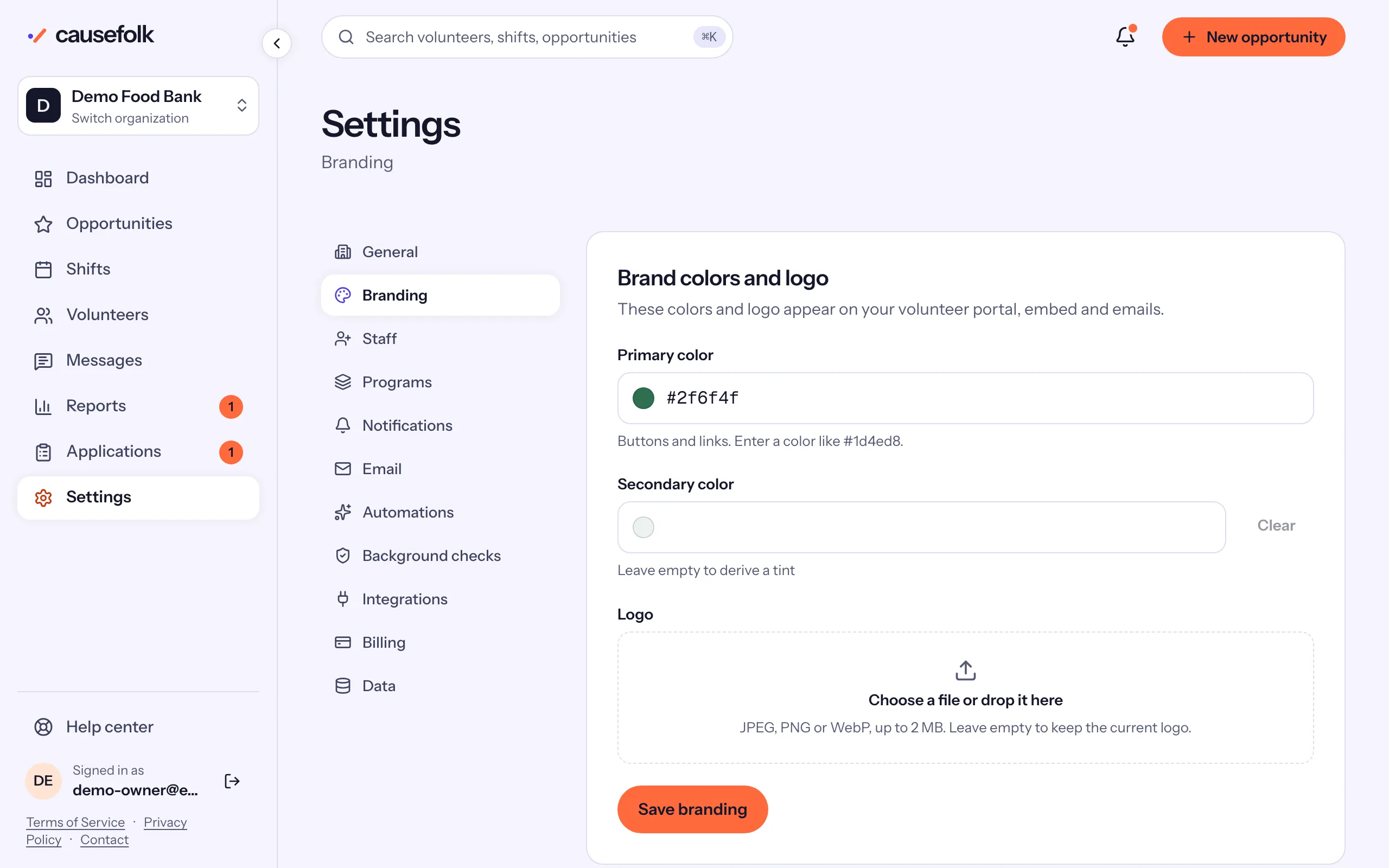The height and width of the screenshot is (868, 1389).
Task: Open the Demo Food Bank organization switcher
Action: tap(138, 106)
